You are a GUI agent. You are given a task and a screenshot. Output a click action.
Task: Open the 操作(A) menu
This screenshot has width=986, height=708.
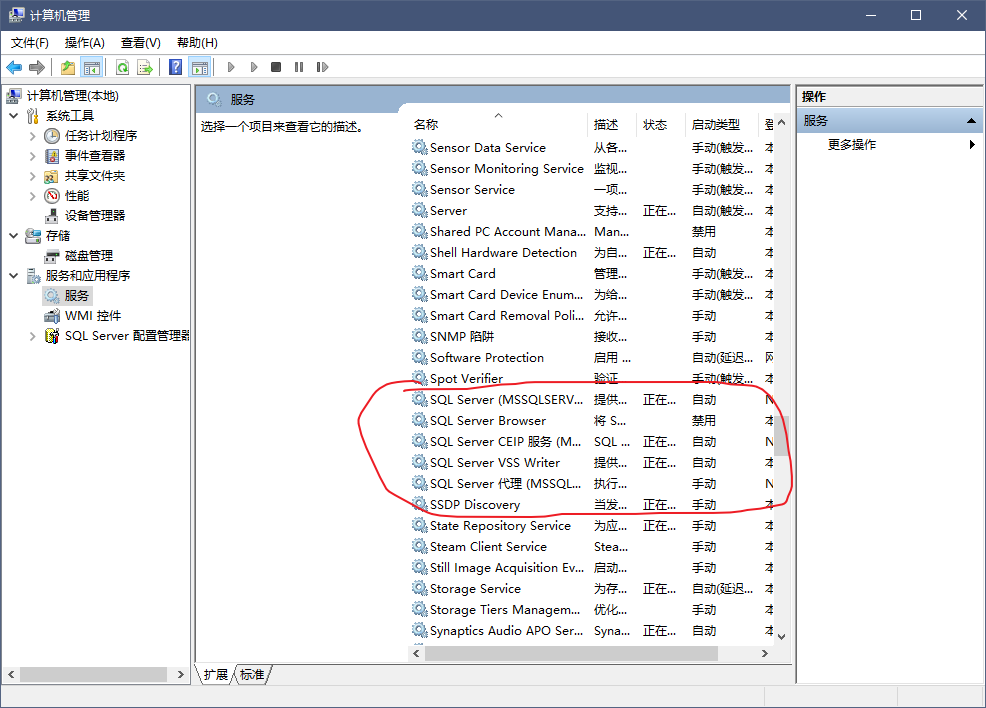point(85,43)
